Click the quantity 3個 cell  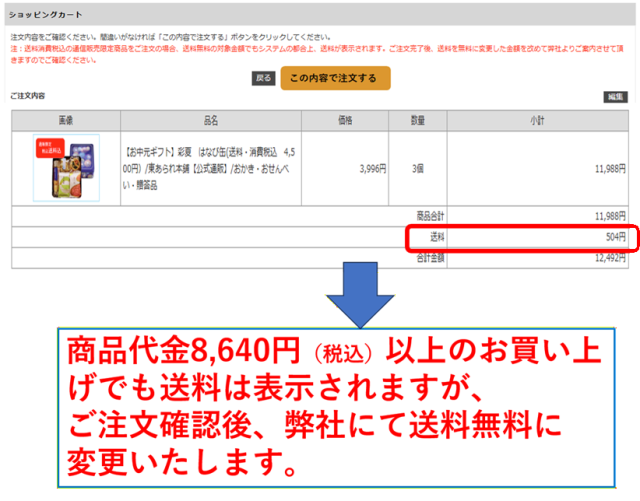coord(418,169)
